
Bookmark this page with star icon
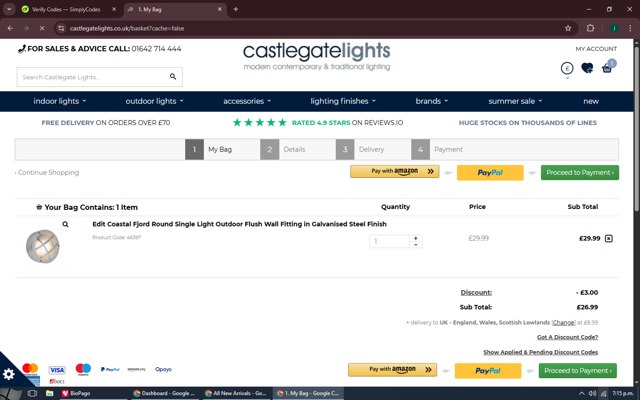(568, 28)
